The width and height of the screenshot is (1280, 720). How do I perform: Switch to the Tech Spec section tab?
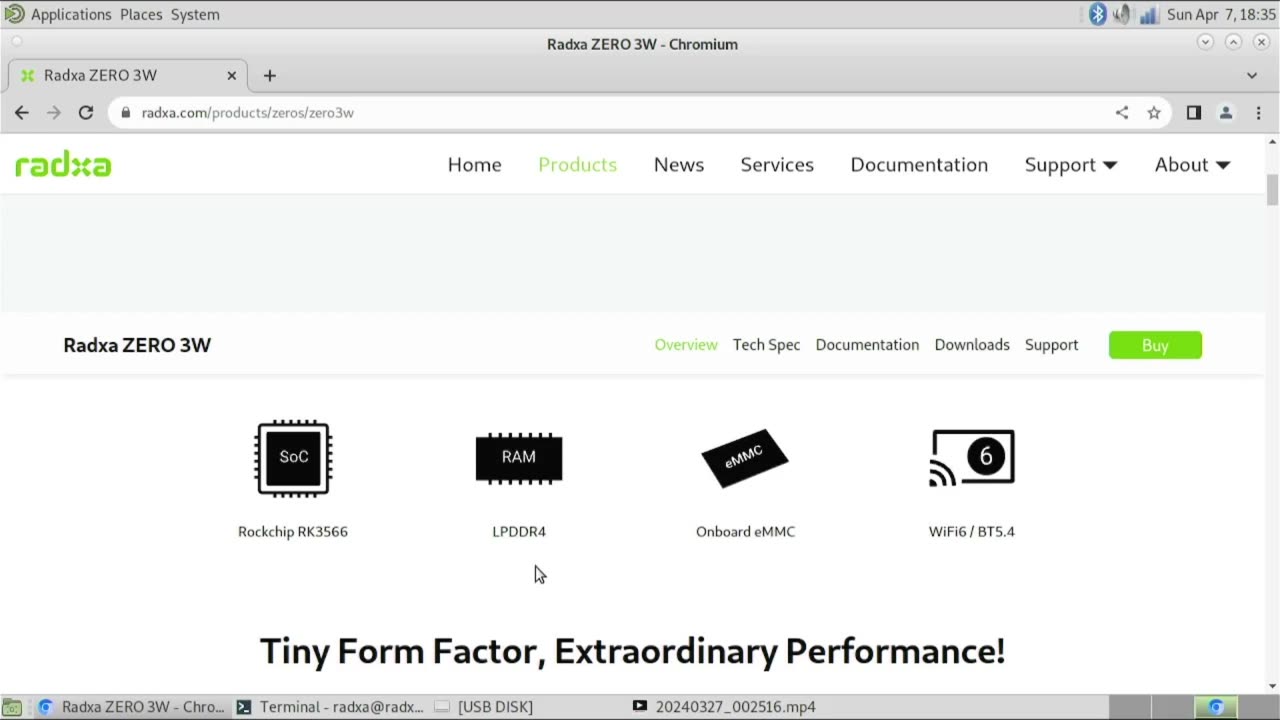coord(766,345)
